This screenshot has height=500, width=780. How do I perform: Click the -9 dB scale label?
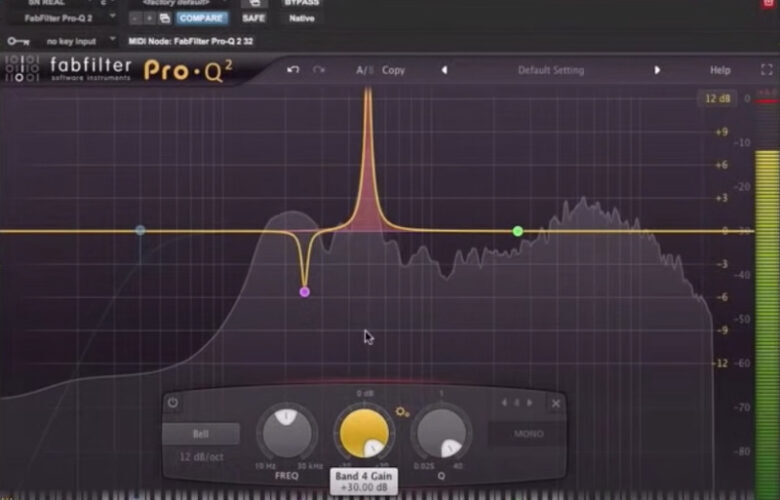tap(722, 330)
